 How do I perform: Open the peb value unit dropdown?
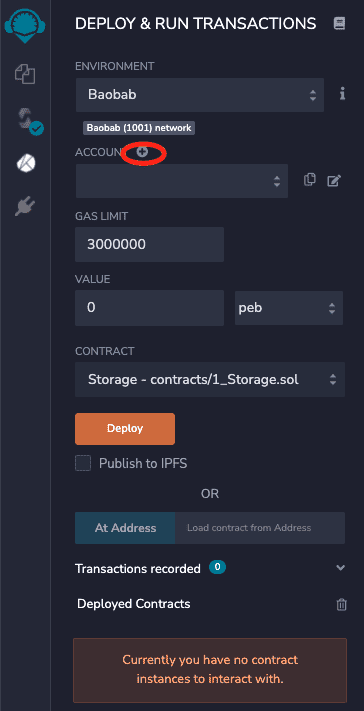[x=289, y=308]
